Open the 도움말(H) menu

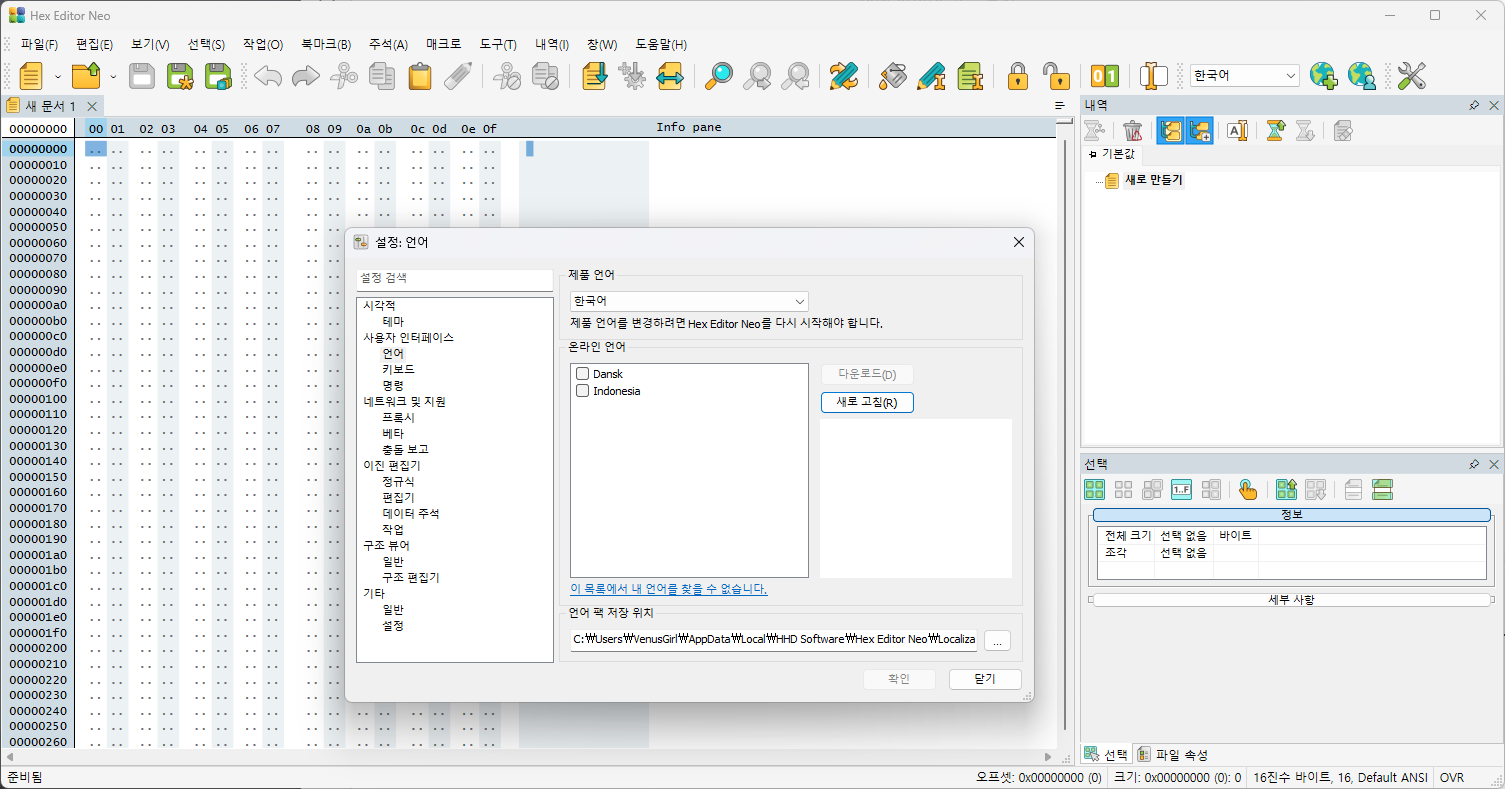[x=662, y=45]
